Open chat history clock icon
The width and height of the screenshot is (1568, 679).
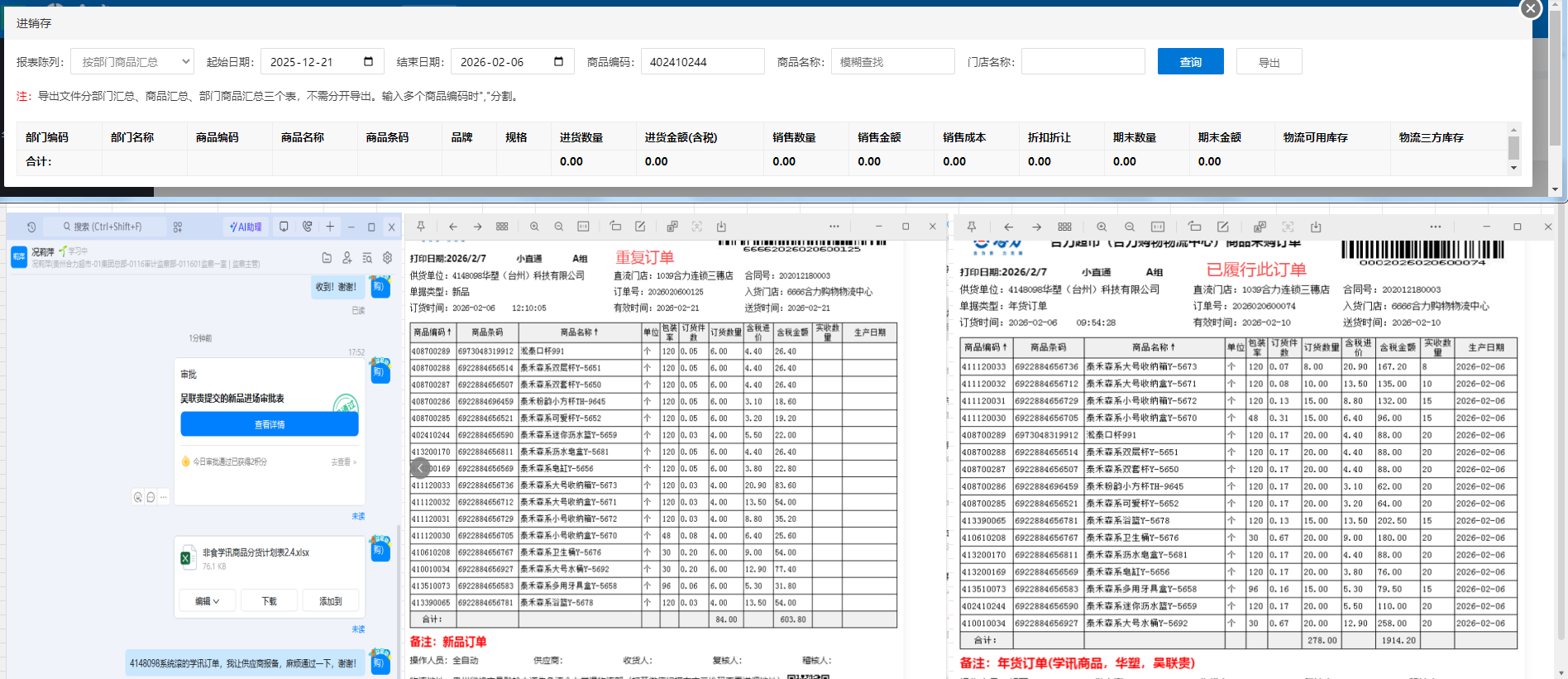[31, 227]
